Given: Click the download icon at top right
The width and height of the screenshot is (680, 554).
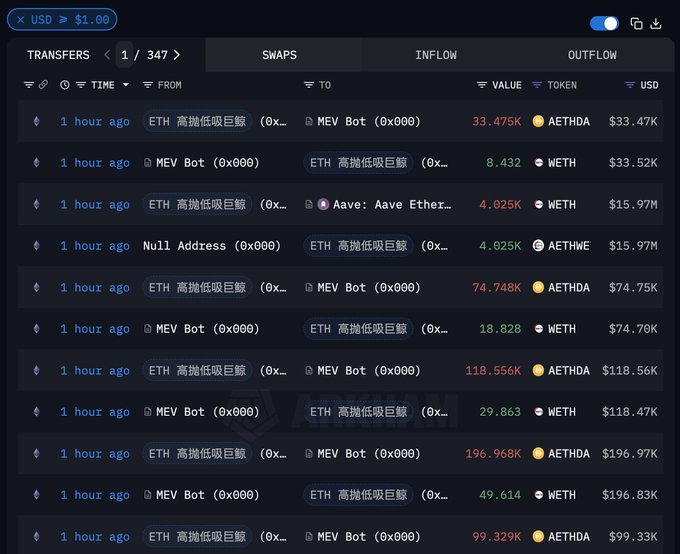Looking at the screenshot, I should pyautogui.click(x=656, y=23).
